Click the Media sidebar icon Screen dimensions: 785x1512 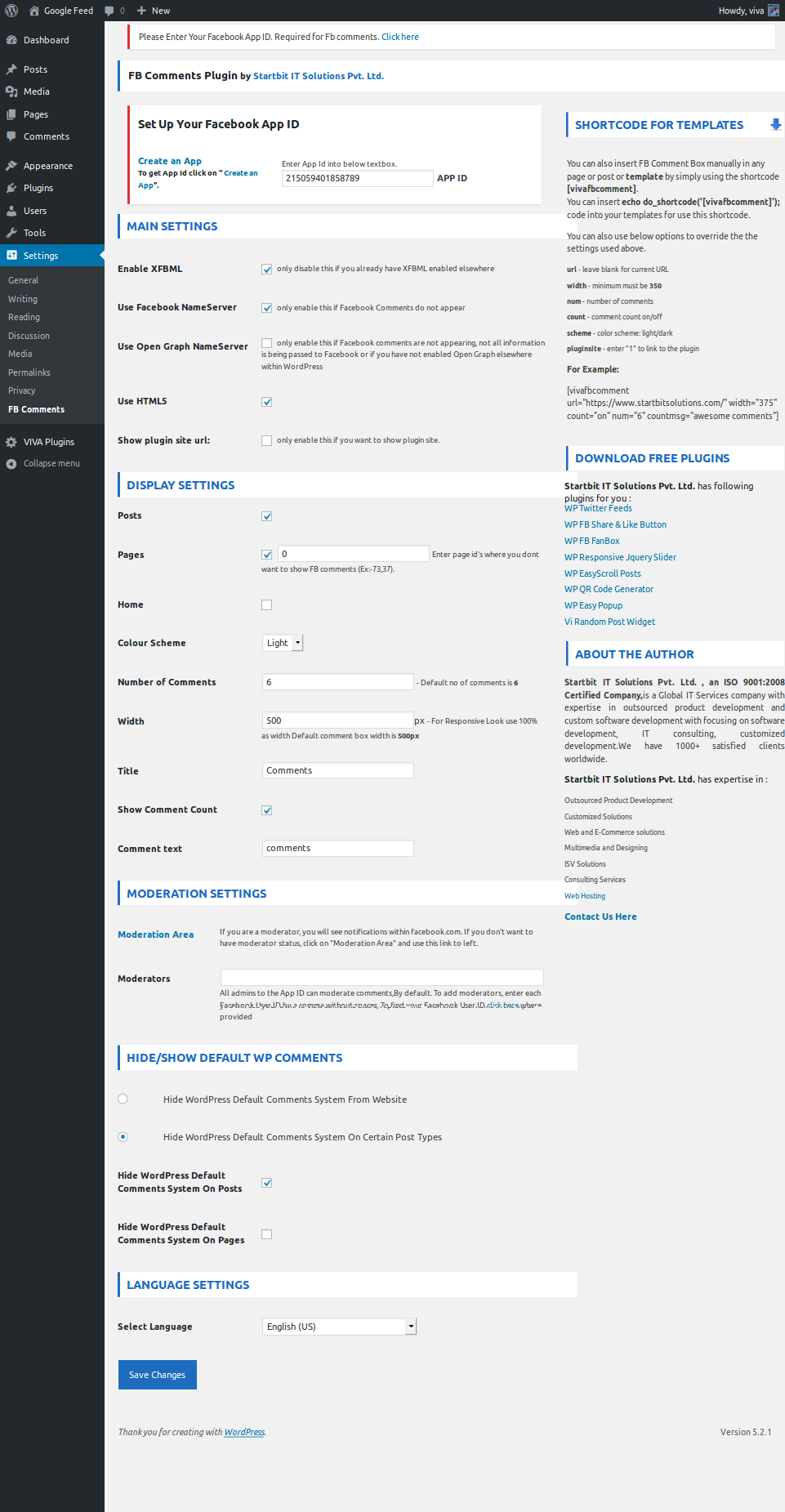(x=11, y=91)
